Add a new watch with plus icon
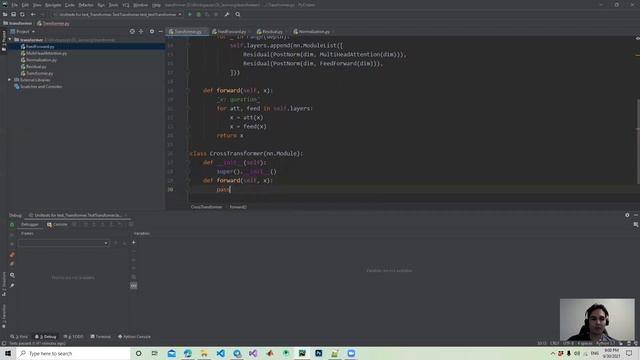Image resolution: width=640 pixels, height=360 pixels. tap(133, 242)
